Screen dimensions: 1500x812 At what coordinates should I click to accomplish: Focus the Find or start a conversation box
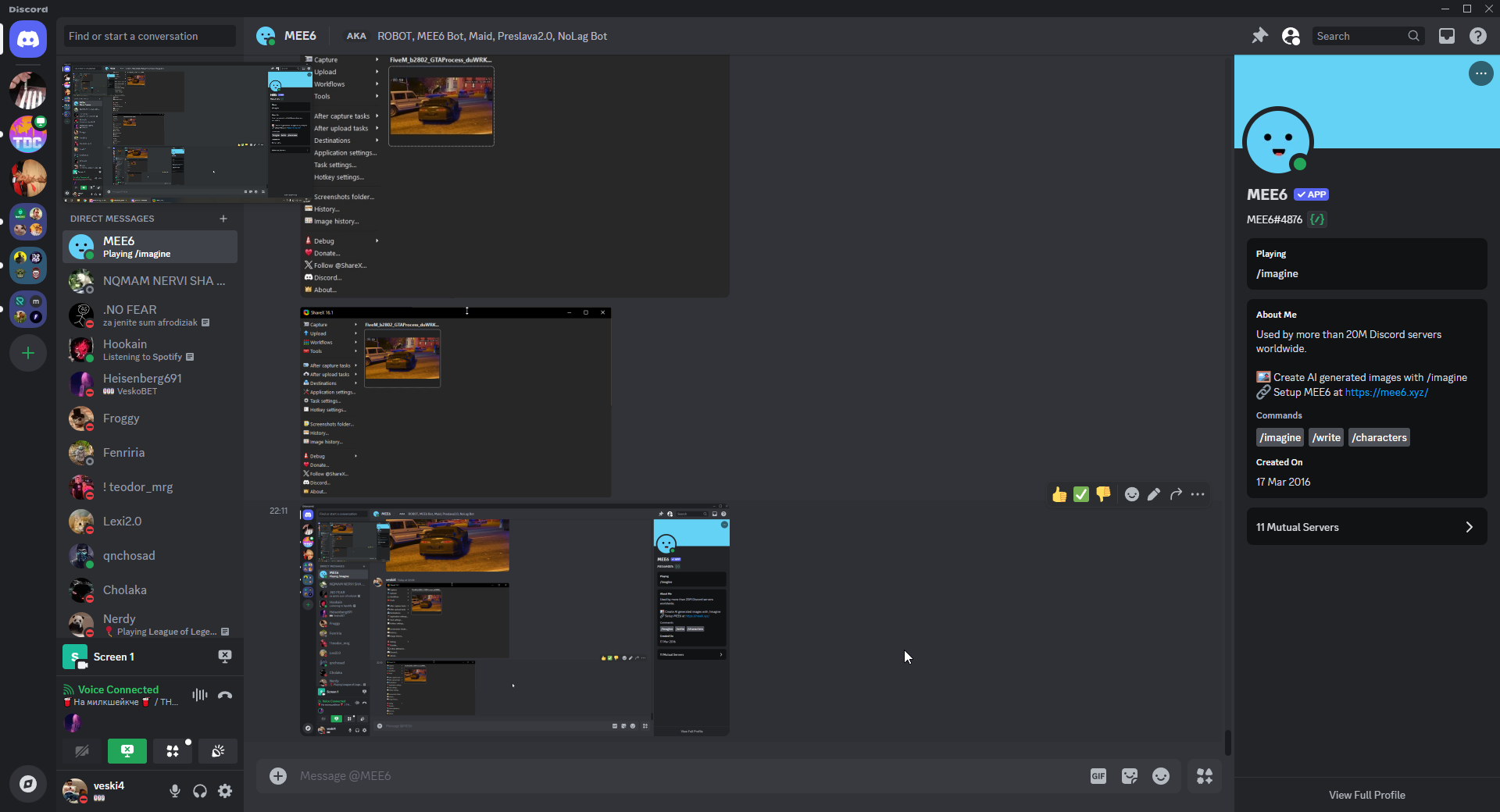pos(150,36)
